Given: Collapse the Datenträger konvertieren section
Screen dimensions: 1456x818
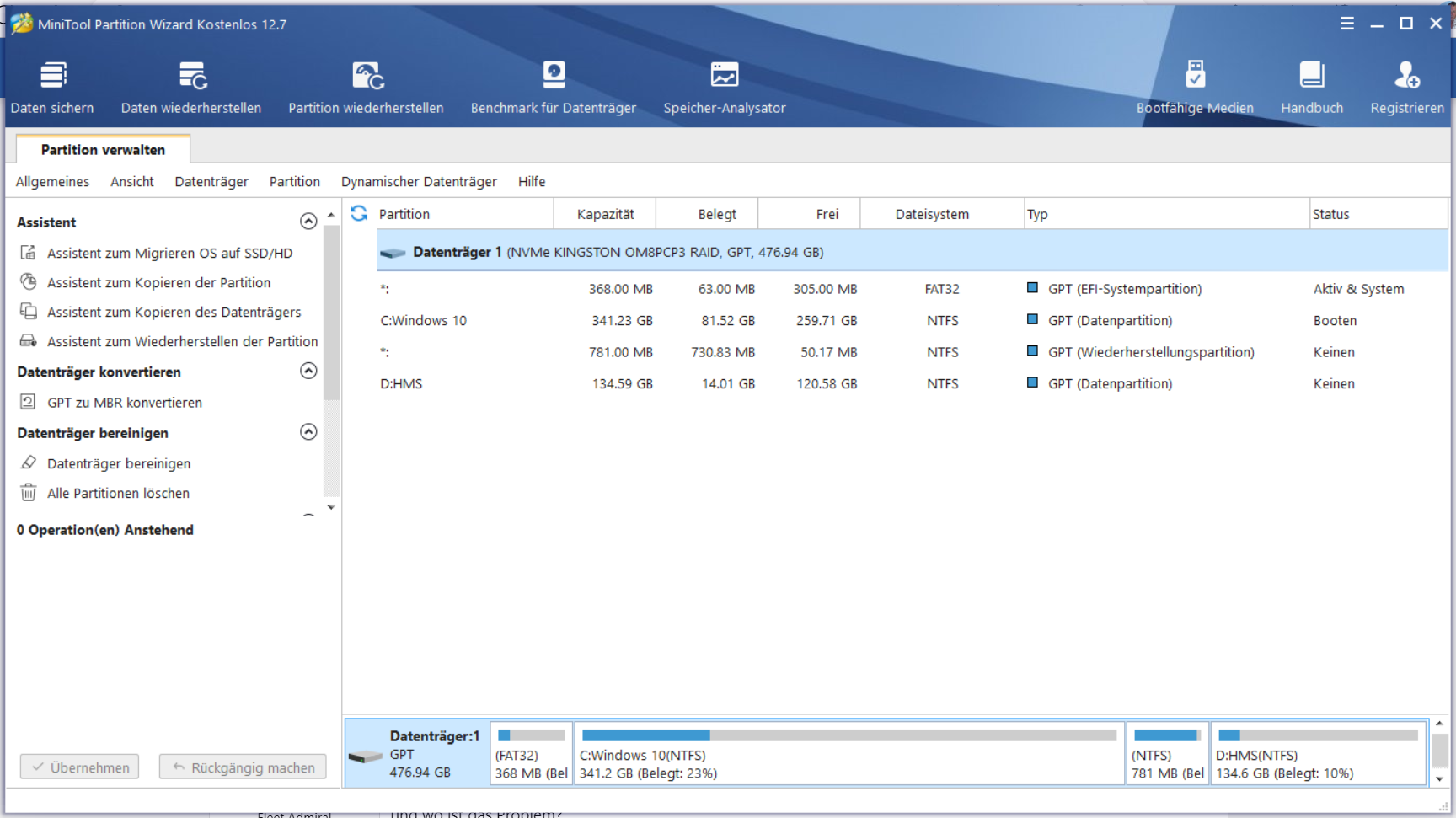Looking at the screenshot, I should pos(308,371).
